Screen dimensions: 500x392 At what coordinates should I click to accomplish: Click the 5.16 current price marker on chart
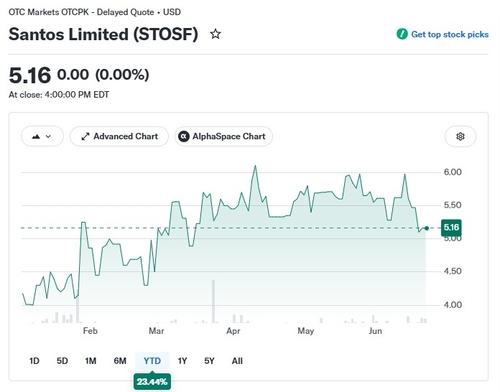click(x=451, y=227)
